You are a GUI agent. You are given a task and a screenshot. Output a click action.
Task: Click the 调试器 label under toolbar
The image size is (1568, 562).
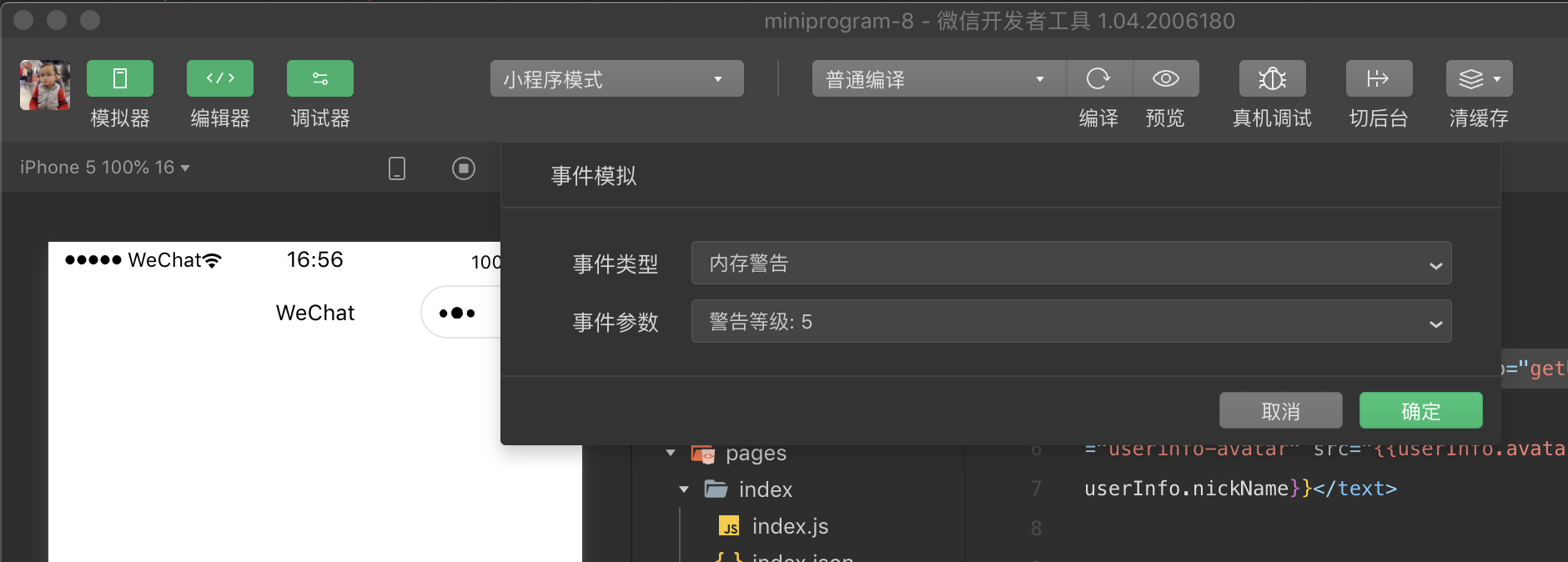[x=320, y=118]
